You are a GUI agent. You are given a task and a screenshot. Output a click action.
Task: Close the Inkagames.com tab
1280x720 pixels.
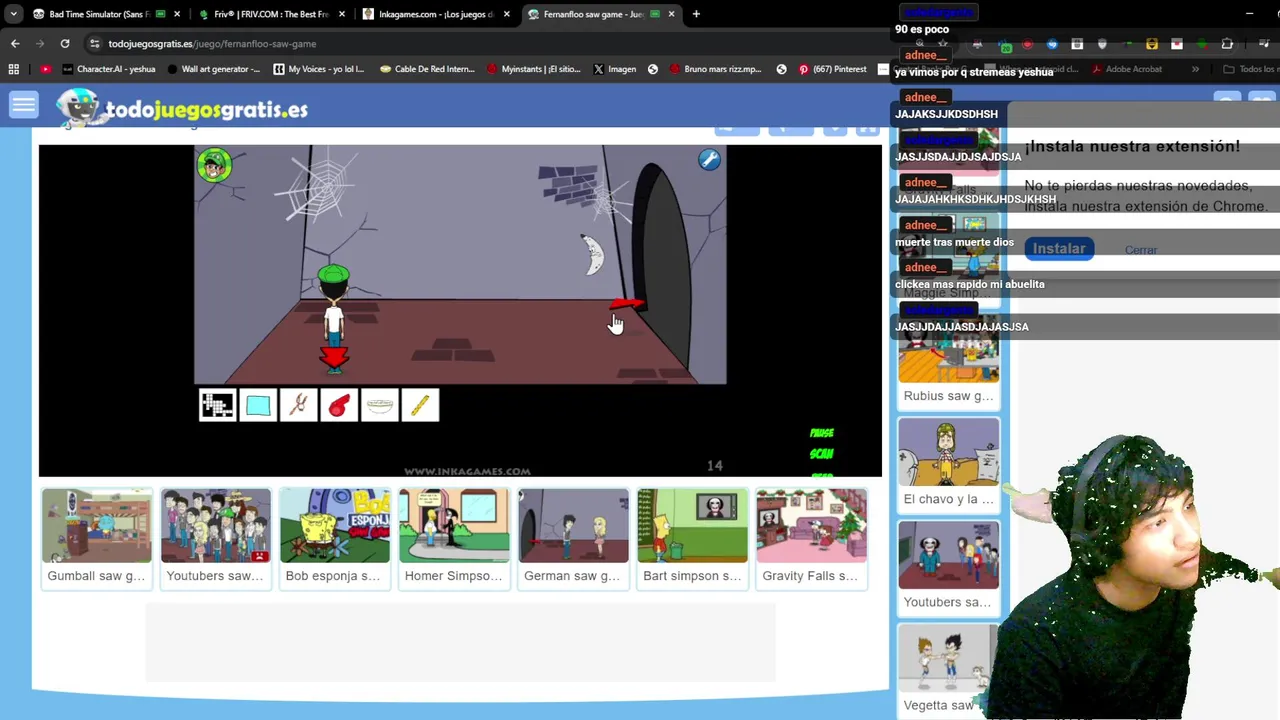click(x=507, y=14)
